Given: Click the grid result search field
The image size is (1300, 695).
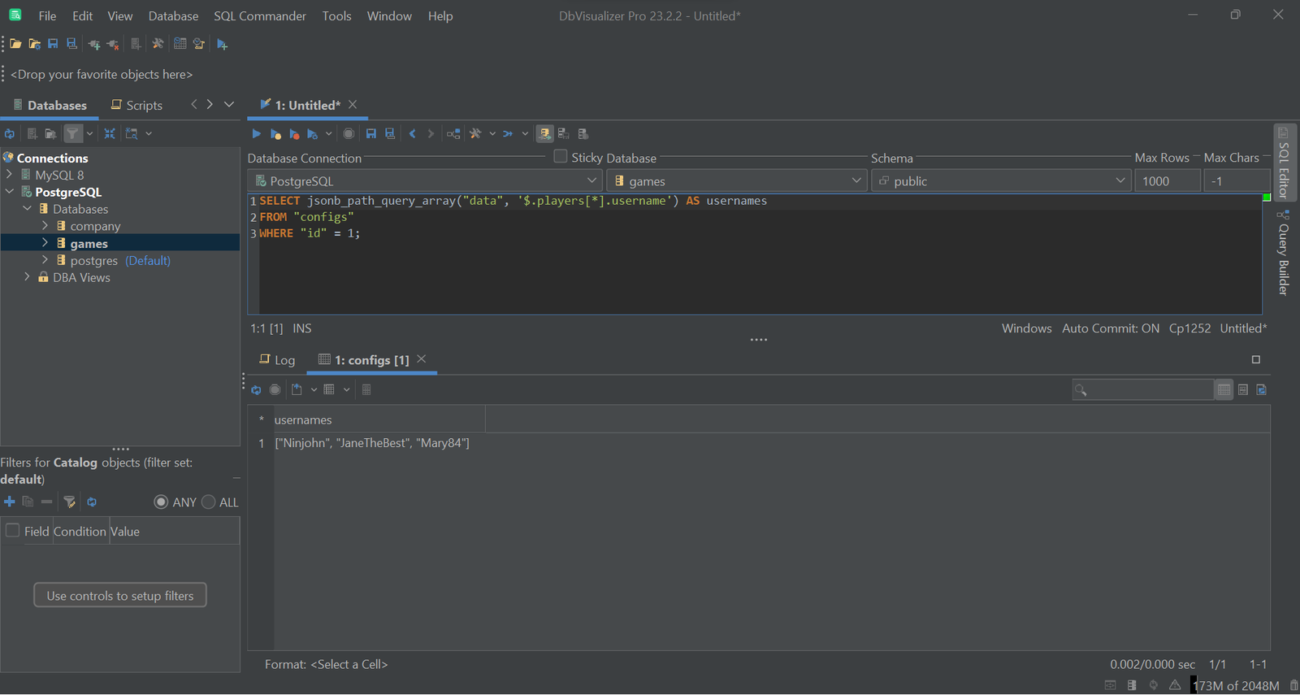Looking at the screenshot, I should click(x=1143, y=389).
